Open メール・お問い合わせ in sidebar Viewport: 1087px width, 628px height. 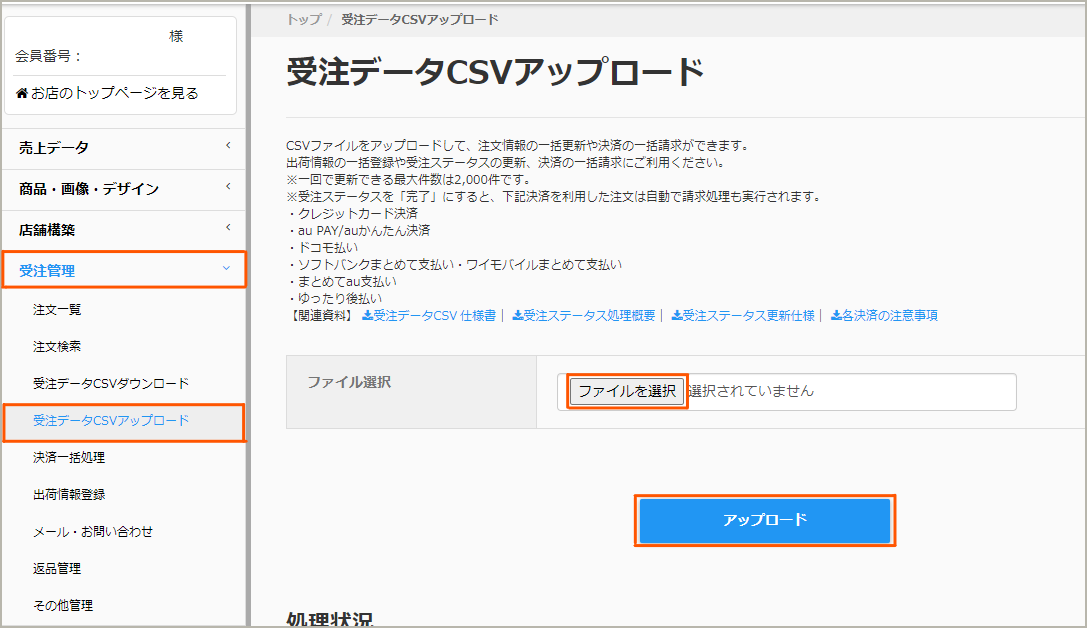pyautogui.click(x=93, y=532)
